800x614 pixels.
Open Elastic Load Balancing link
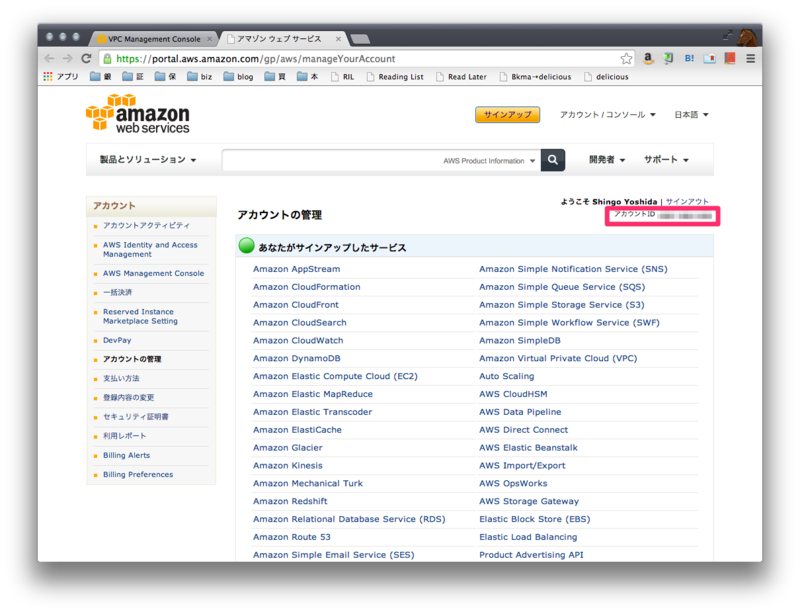528,537
